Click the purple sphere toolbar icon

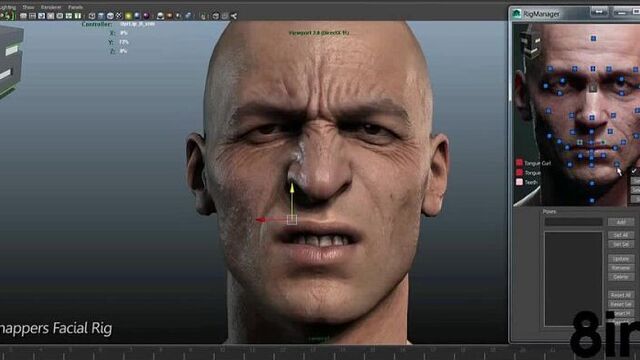[x=146, y=16]
